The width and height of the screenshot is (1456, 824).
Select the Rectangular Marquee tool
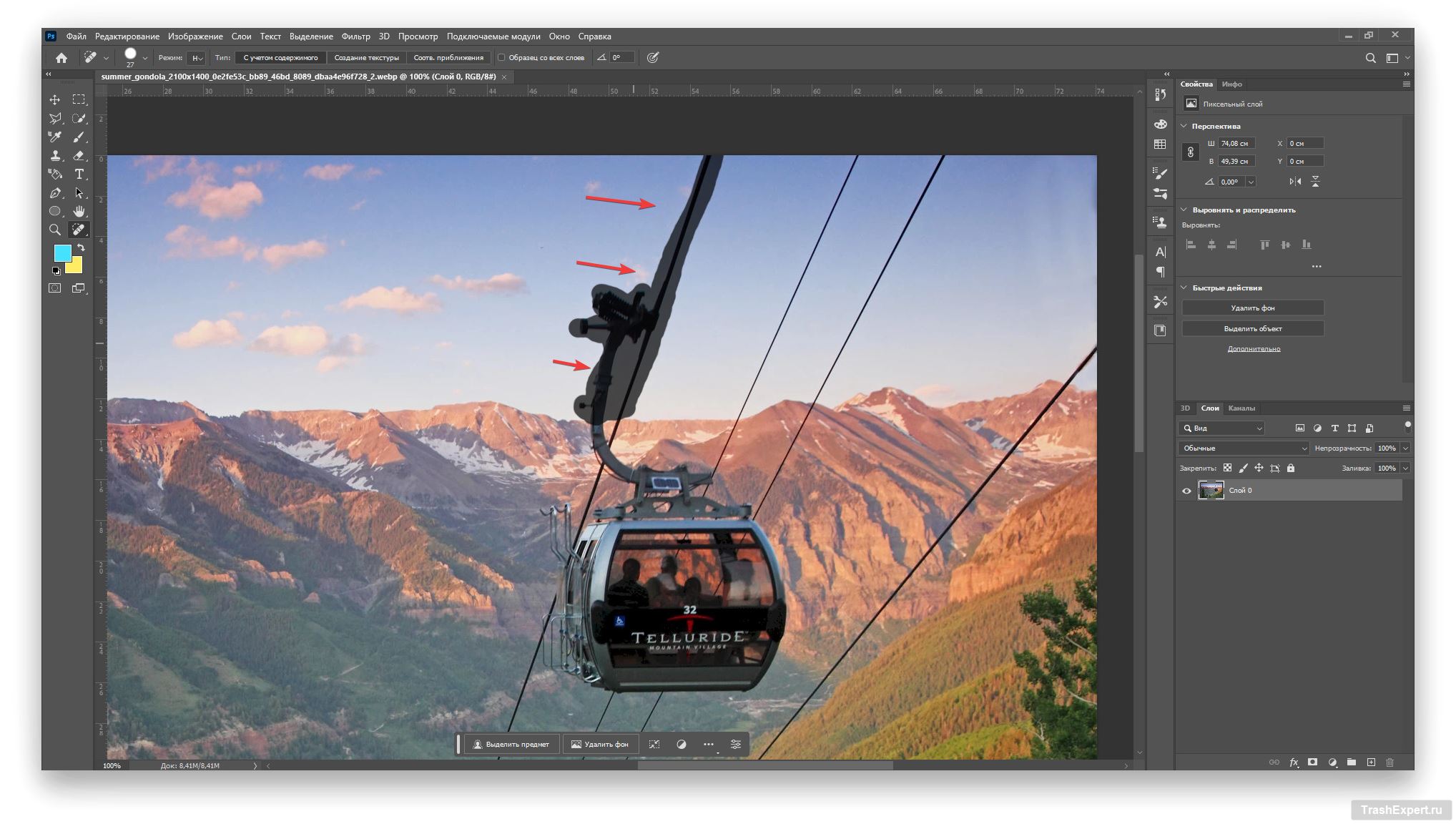(79, 99)
